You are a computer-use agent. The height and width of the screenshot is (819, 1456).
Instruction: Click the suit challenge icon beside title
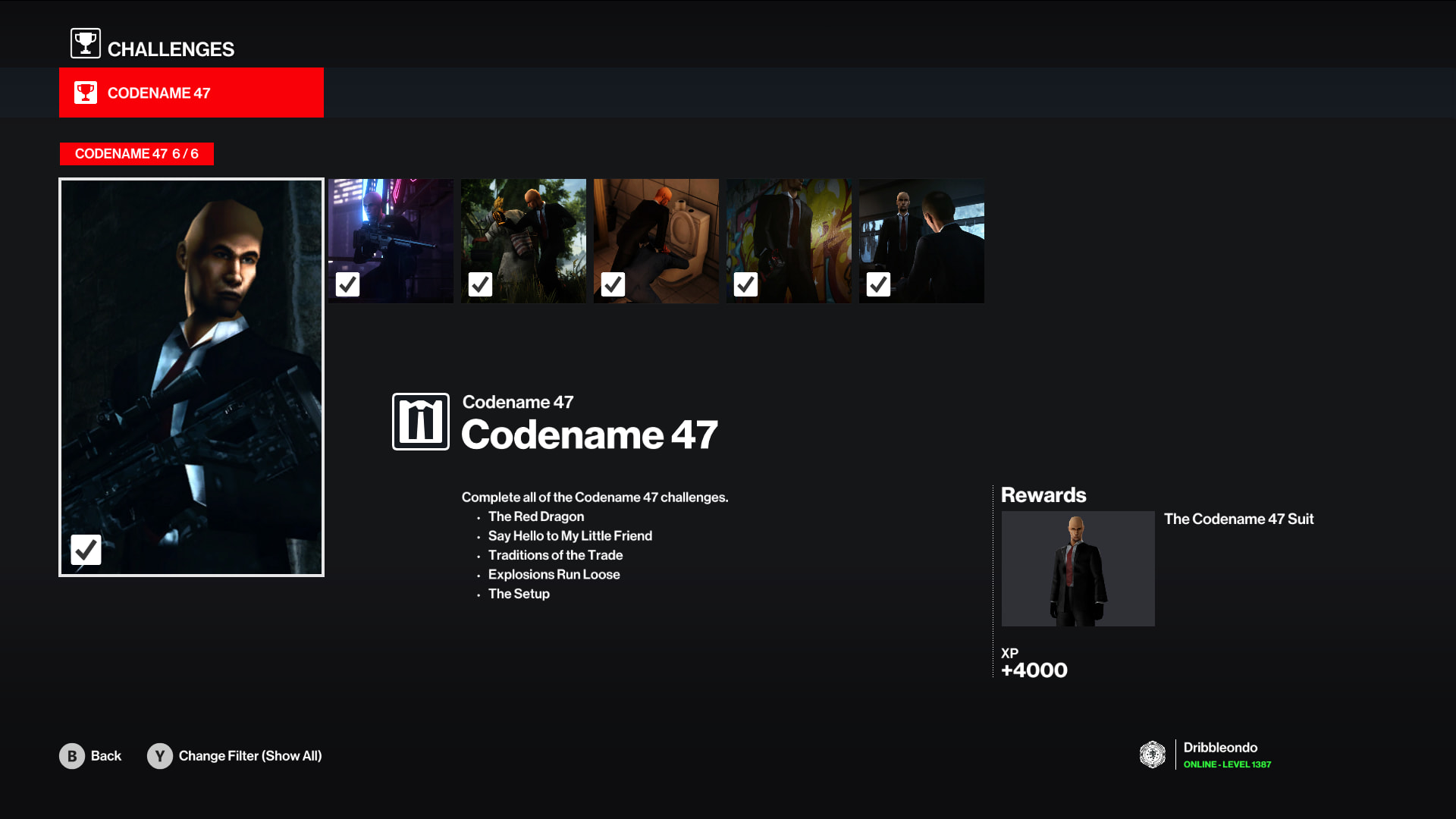point(421,422)
